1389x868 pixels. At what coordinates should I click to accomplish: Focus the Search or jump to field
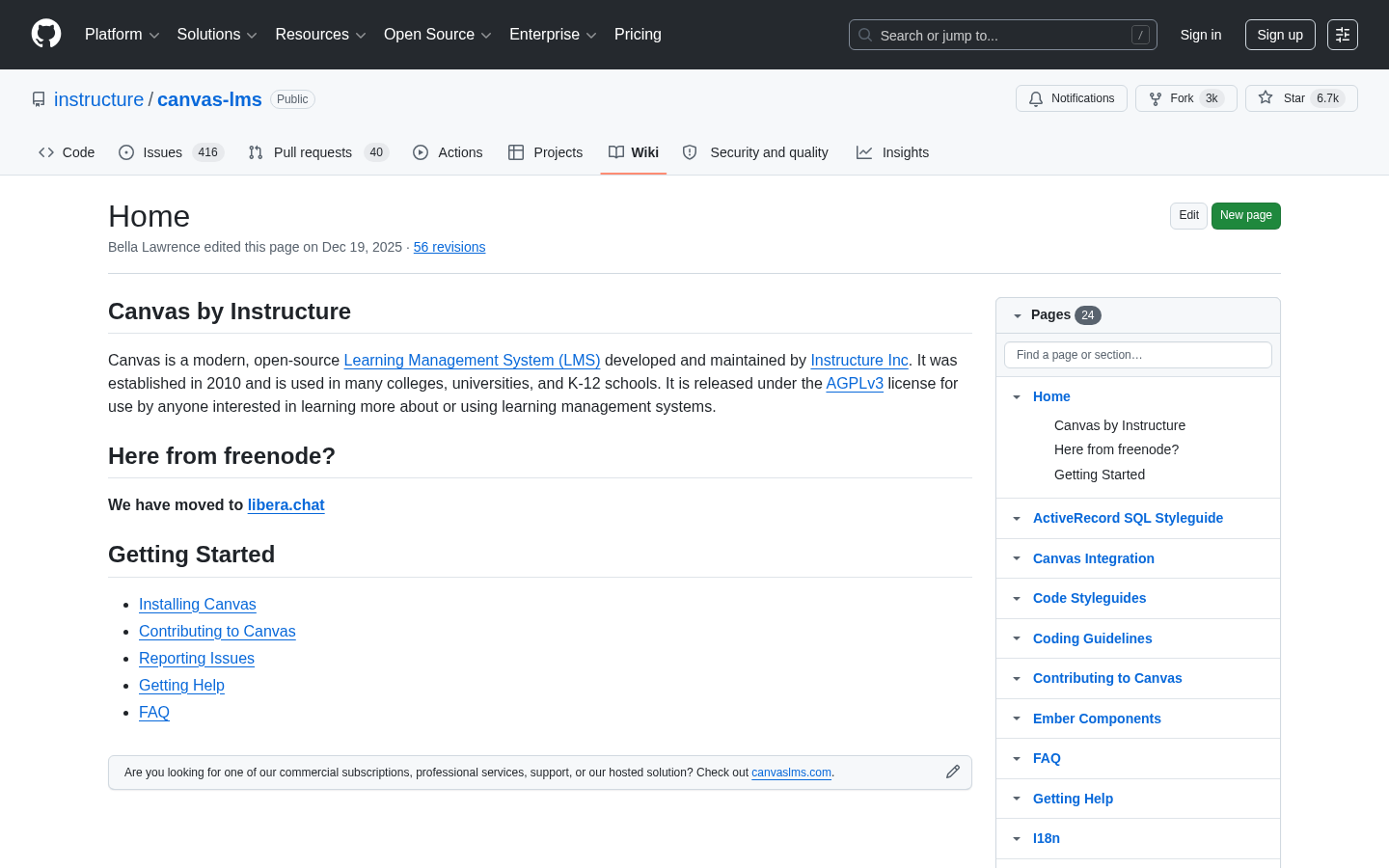tap(1003, 35)
